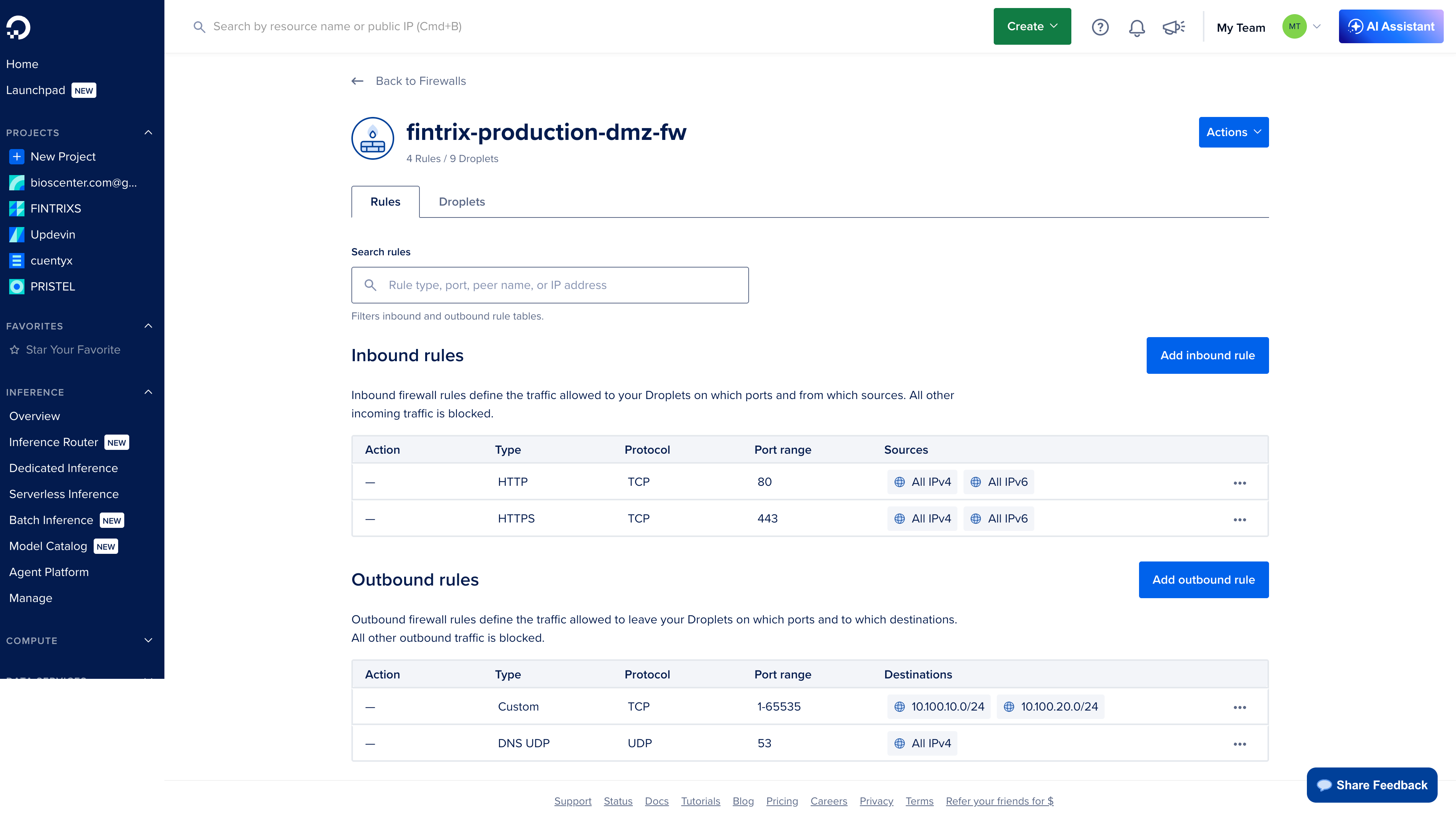Image resolution: width=1456 pixels, height=821 pixels.
Task: Click the DigitalOcean logo icon
Action: [18, 27]
